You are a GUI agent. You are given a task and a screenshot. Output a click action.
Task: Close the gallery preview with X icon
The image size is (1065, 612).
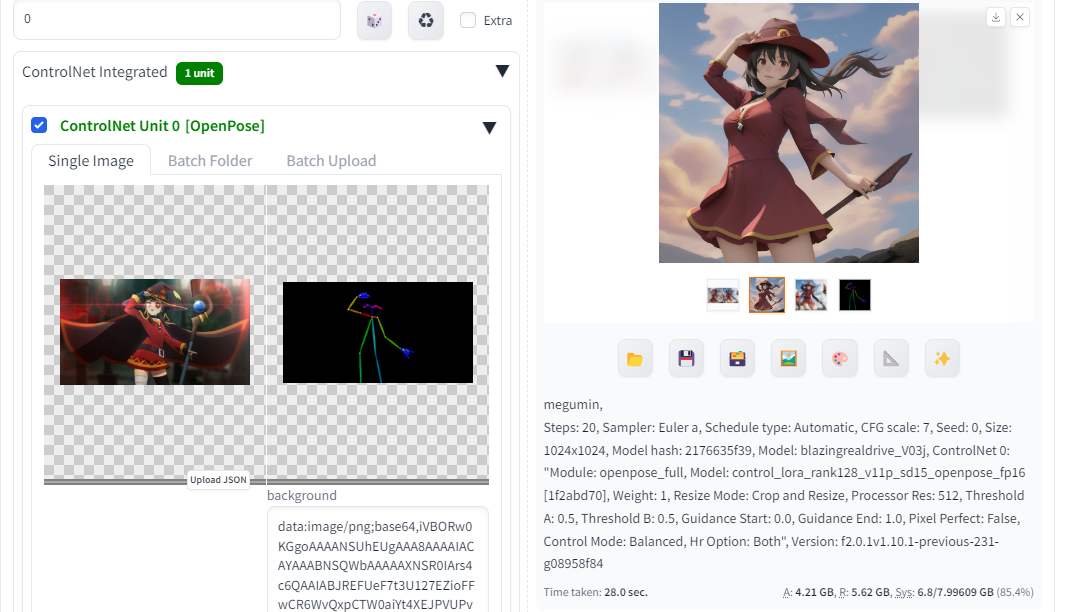coord(1020,18)
